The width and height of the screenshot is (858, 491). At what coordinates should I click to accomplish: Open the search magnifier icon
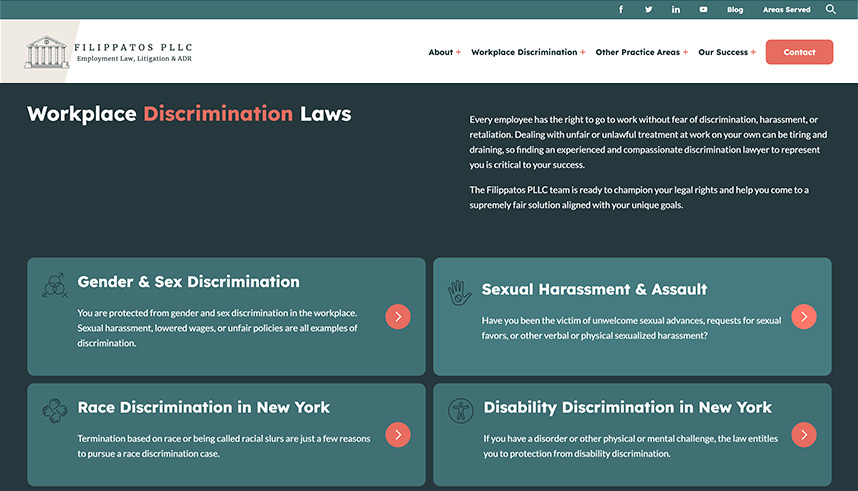coord(831,10)
